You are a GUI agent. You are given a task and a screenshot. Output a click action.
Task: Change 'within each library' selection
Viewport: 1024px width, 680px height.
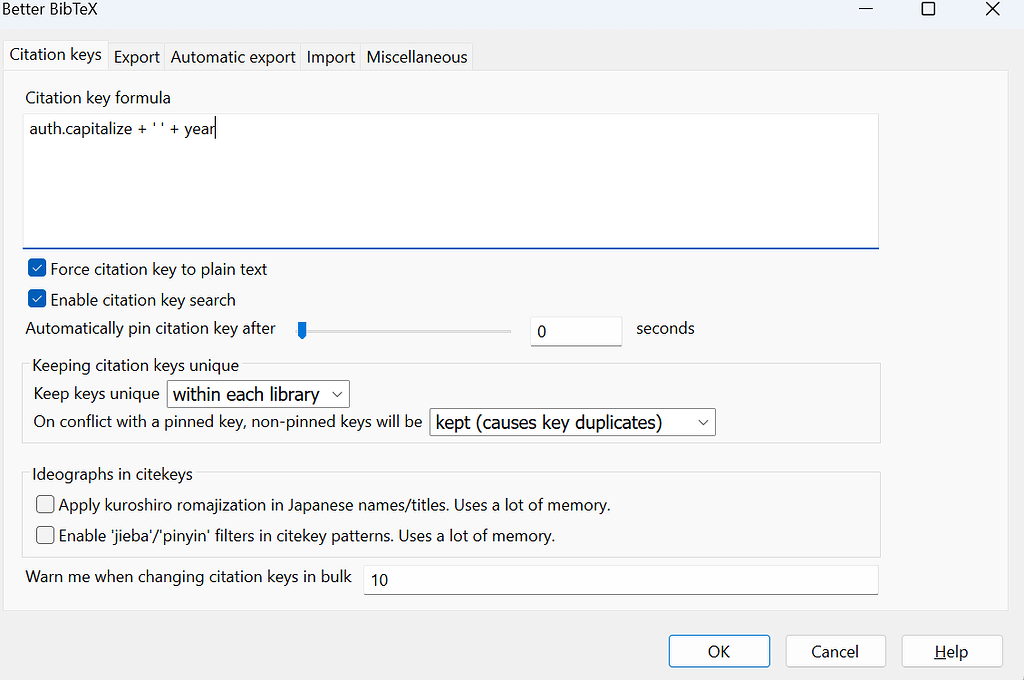pos(257,394)
